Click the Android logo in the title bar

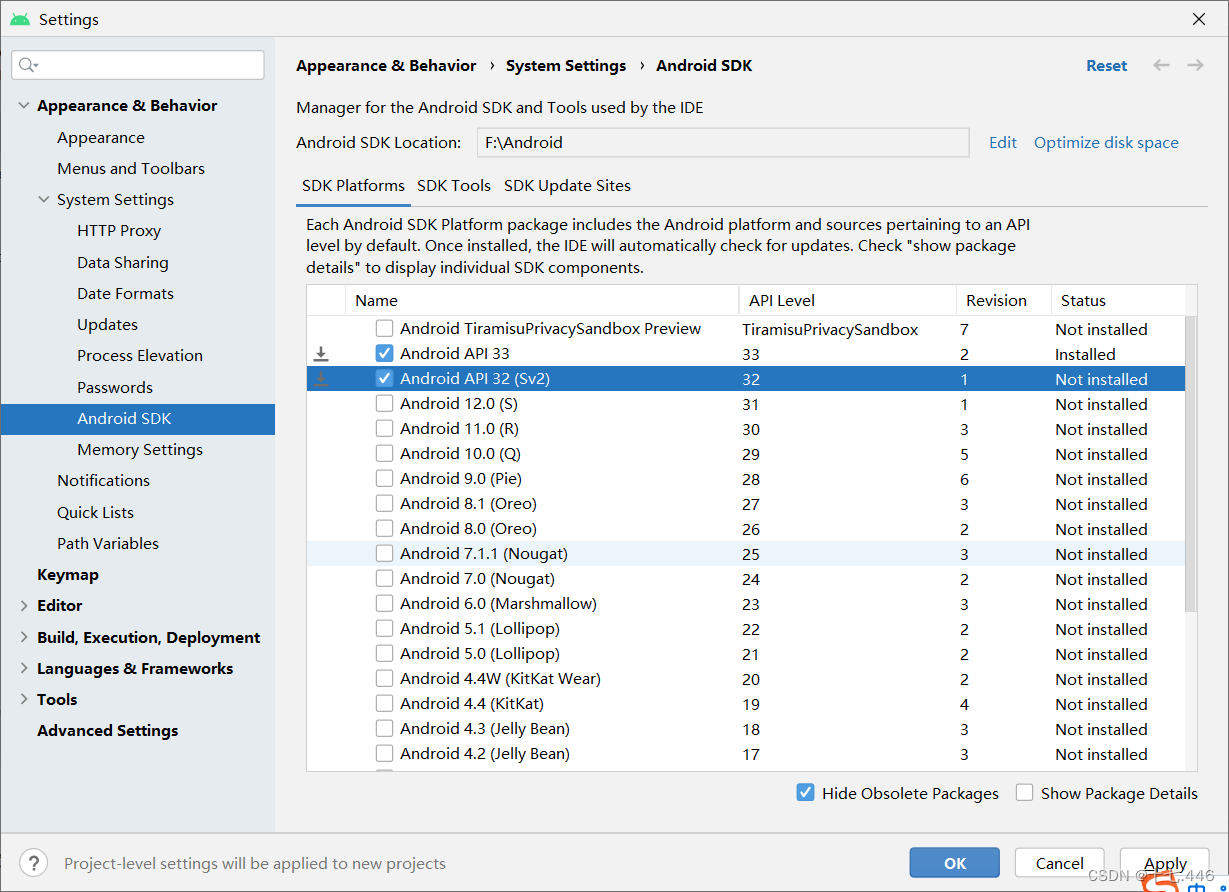pyautogui.click(x=19, y=18)
